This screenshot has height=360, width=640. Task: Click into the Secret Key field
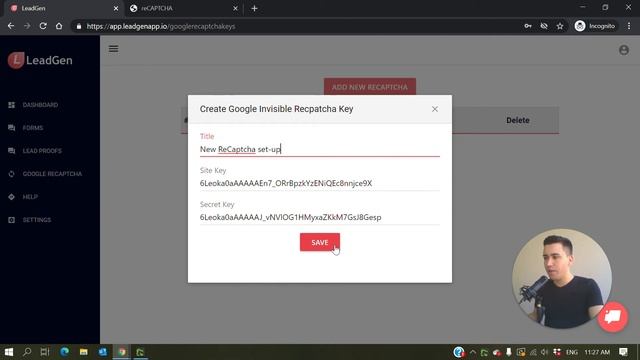(x=320, y=217)
